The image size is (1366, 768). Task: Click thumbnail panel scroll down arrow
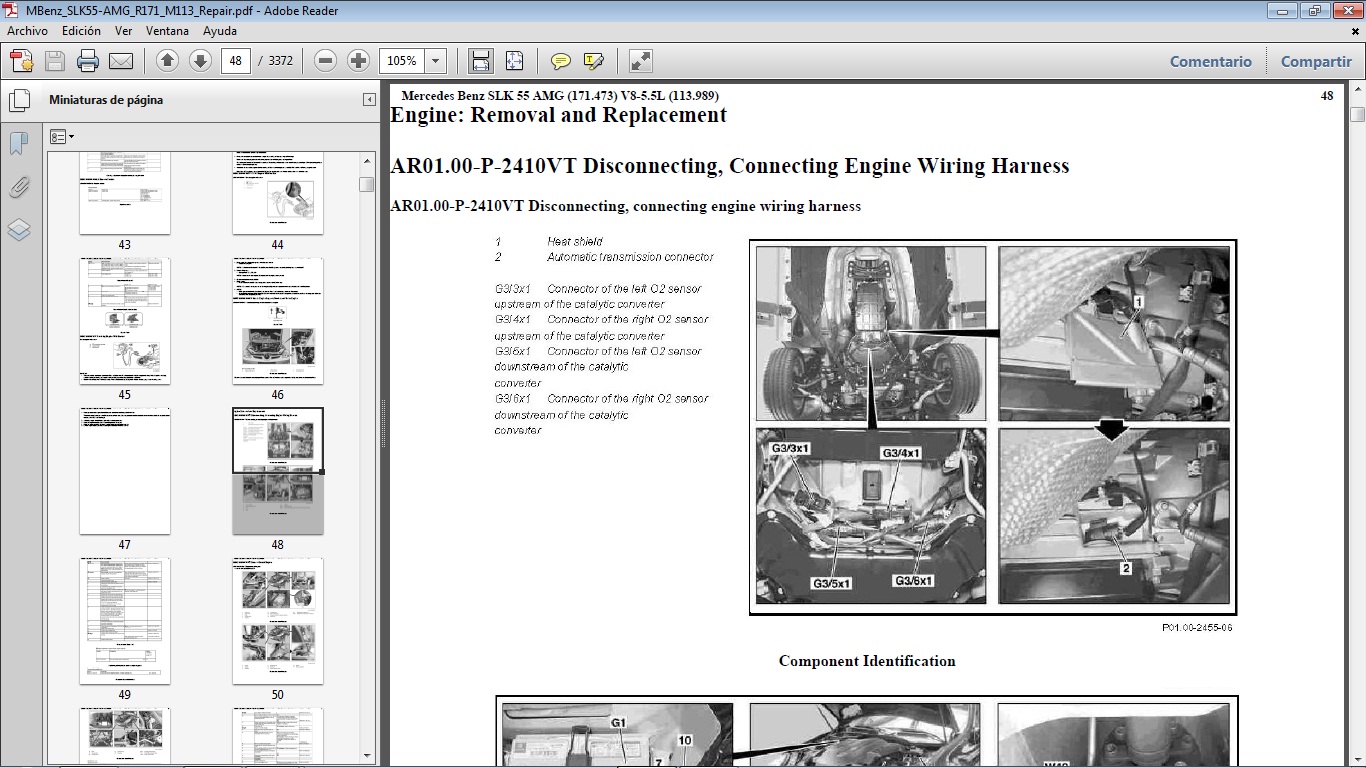[x=367, y=755]
